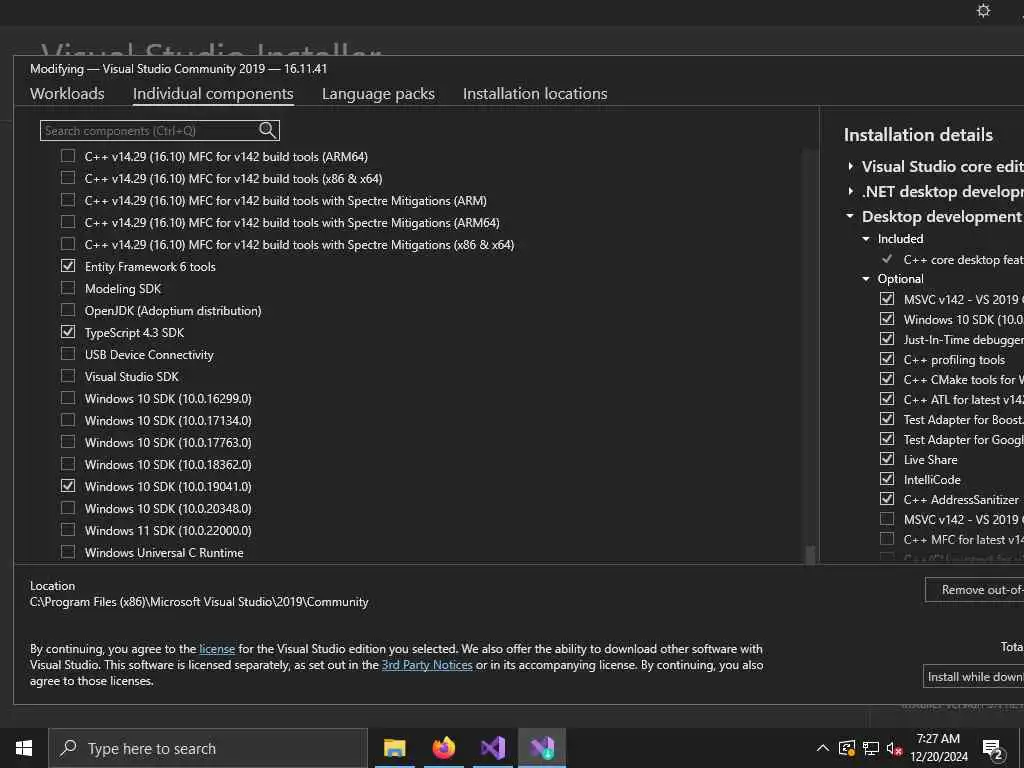Check Windows 10 SDK (10.0.18362.0)
The image size is (1024, 768).
[x=68, y=464]
